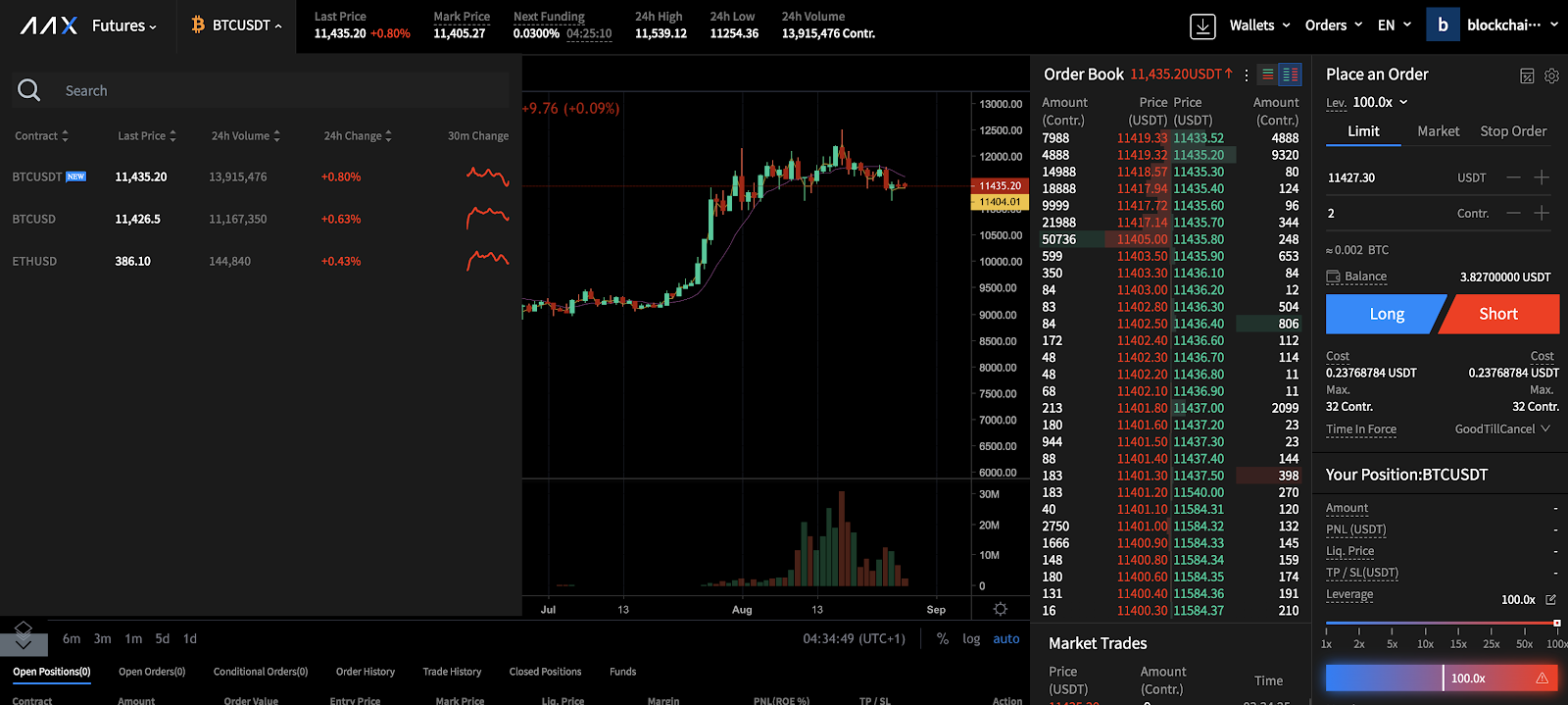This screenshot has height=705, width=1568.
Task: Click the Long button
Action: pos(1386,314)
